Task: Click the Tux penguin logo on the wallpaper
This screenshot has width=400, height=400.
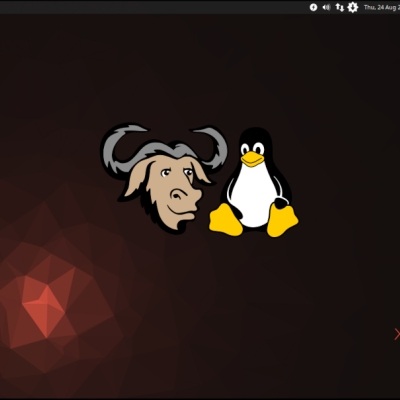Action: click(254, 182)
